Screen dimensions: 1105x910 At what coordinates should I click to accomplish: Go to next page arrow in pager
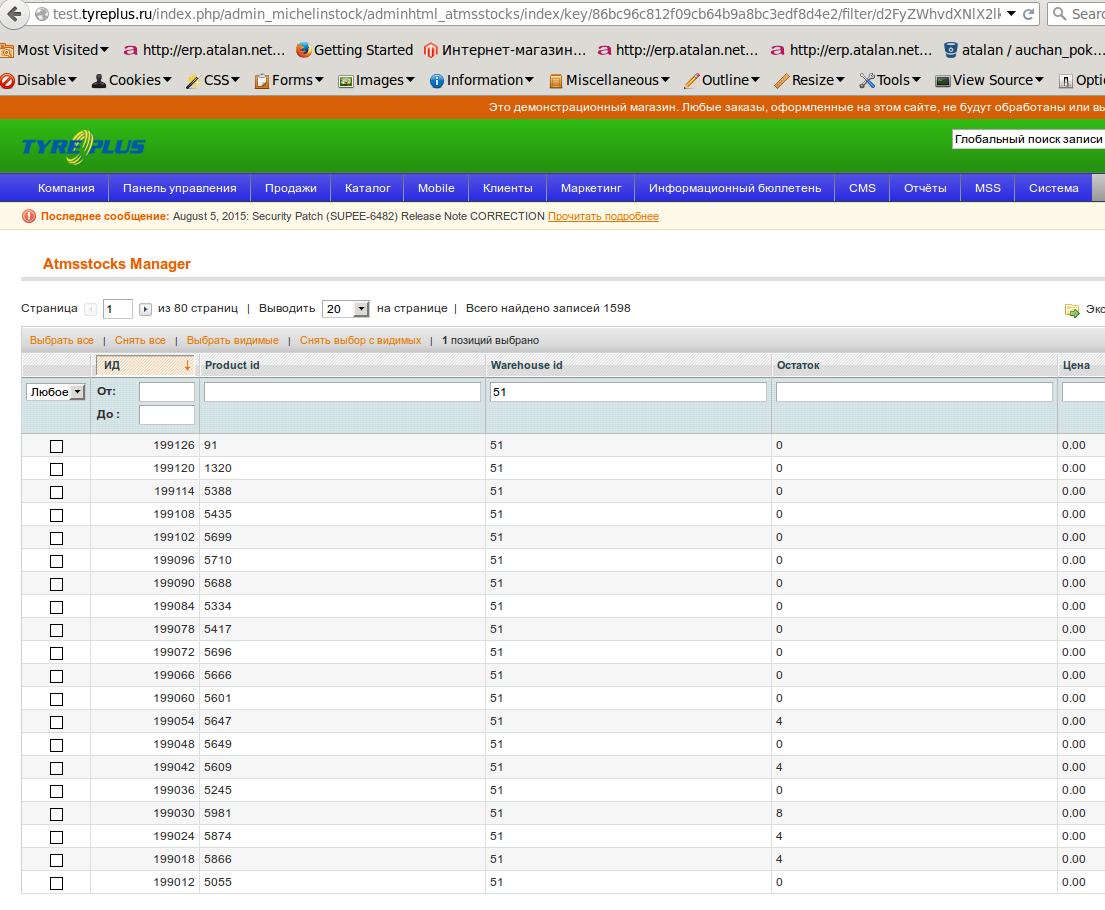click(x=145, y=309)
